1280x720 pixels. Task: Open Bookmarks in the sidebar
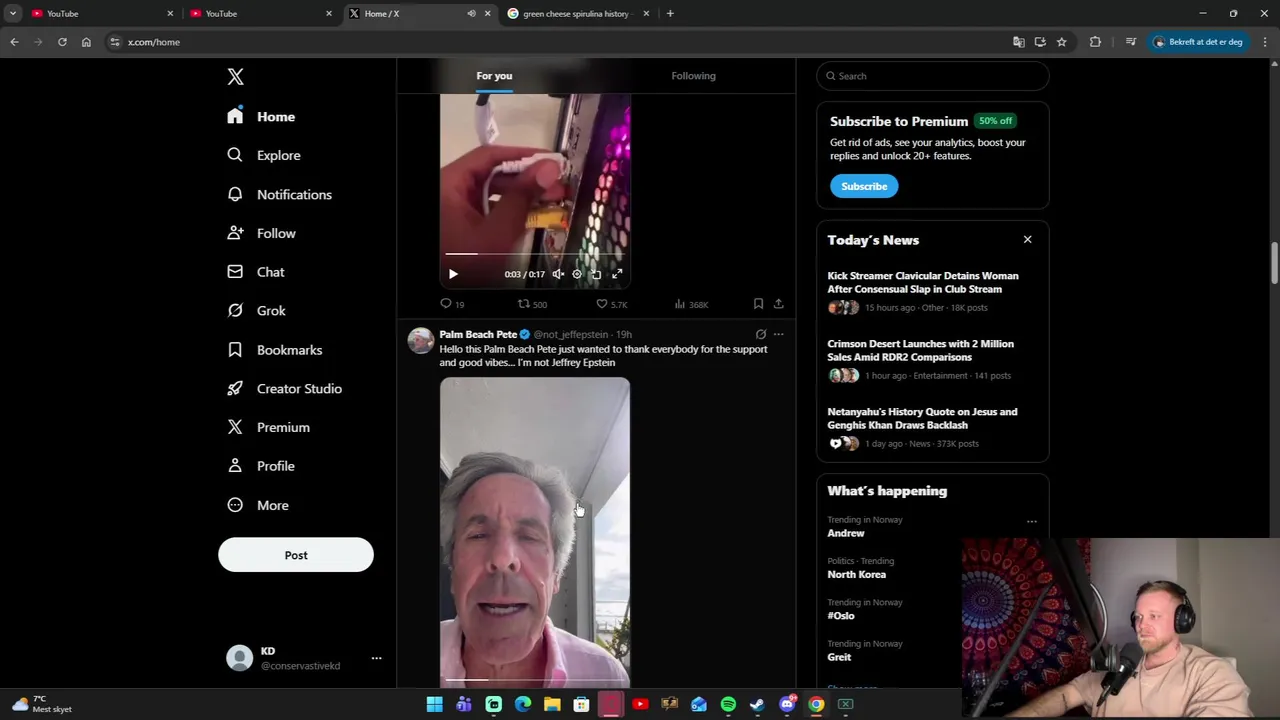tap(274, 350)
